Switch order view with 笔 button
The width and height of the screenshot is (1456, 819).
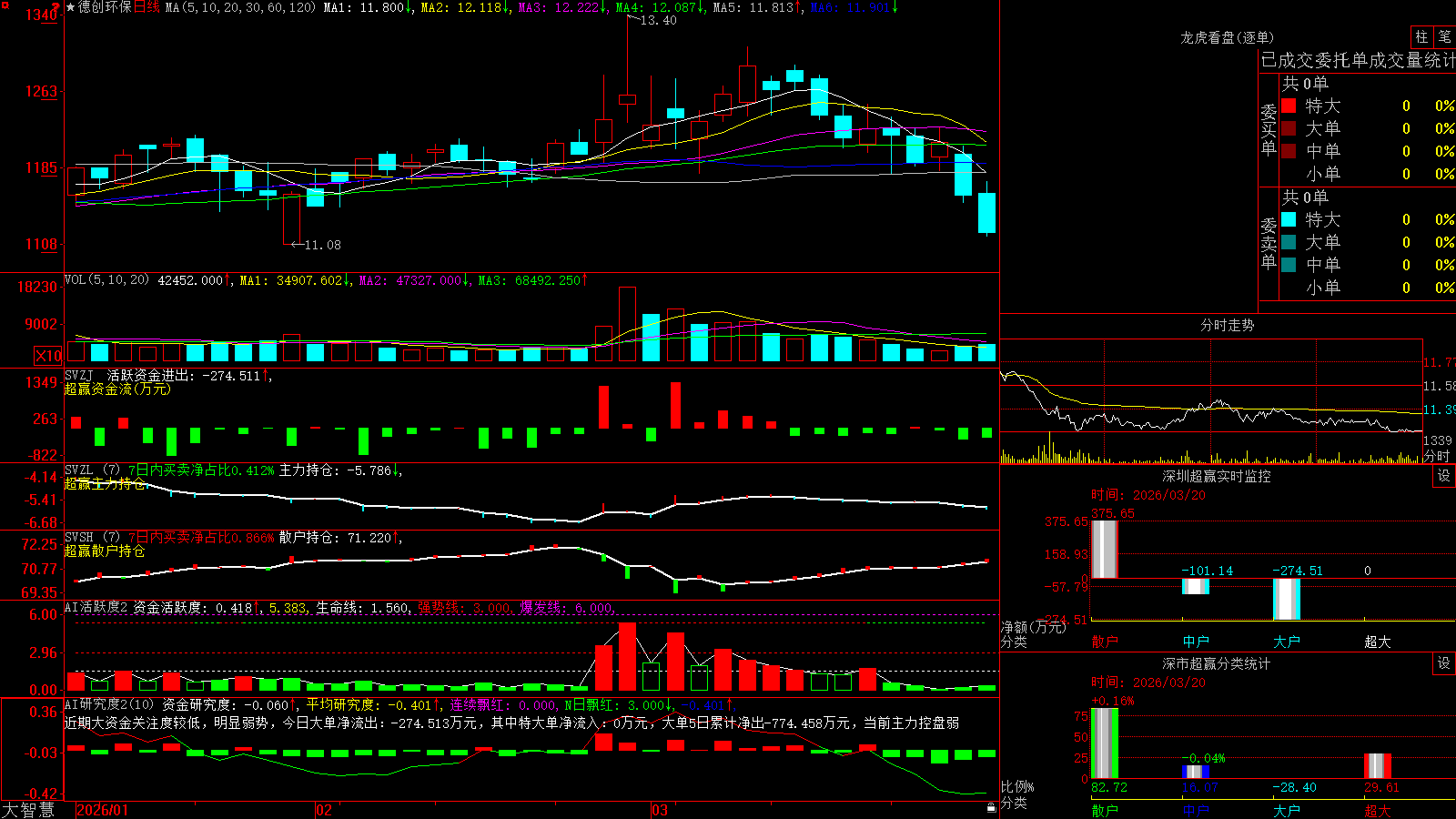click(x=1444, y=36)
